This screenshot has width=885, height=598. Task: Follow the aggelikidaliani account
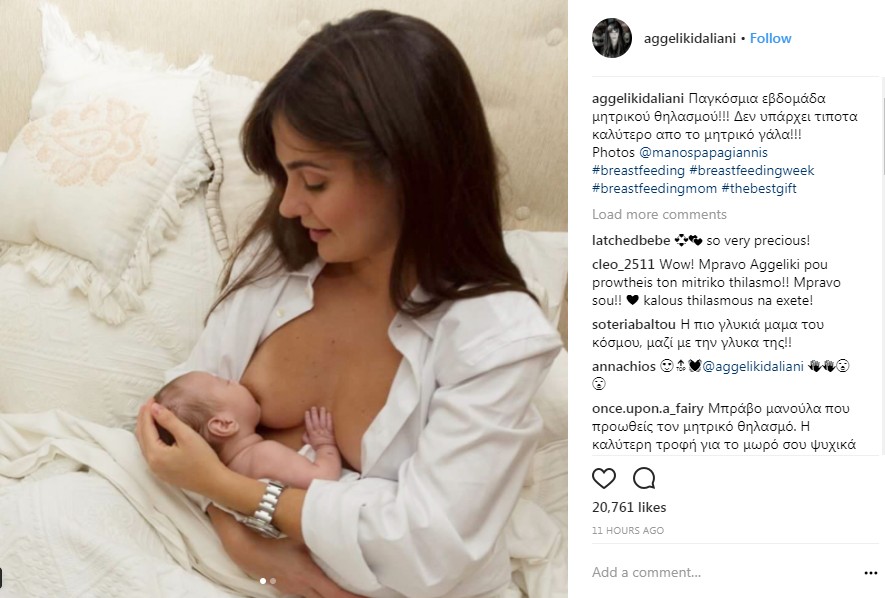[x=770, y=38]
